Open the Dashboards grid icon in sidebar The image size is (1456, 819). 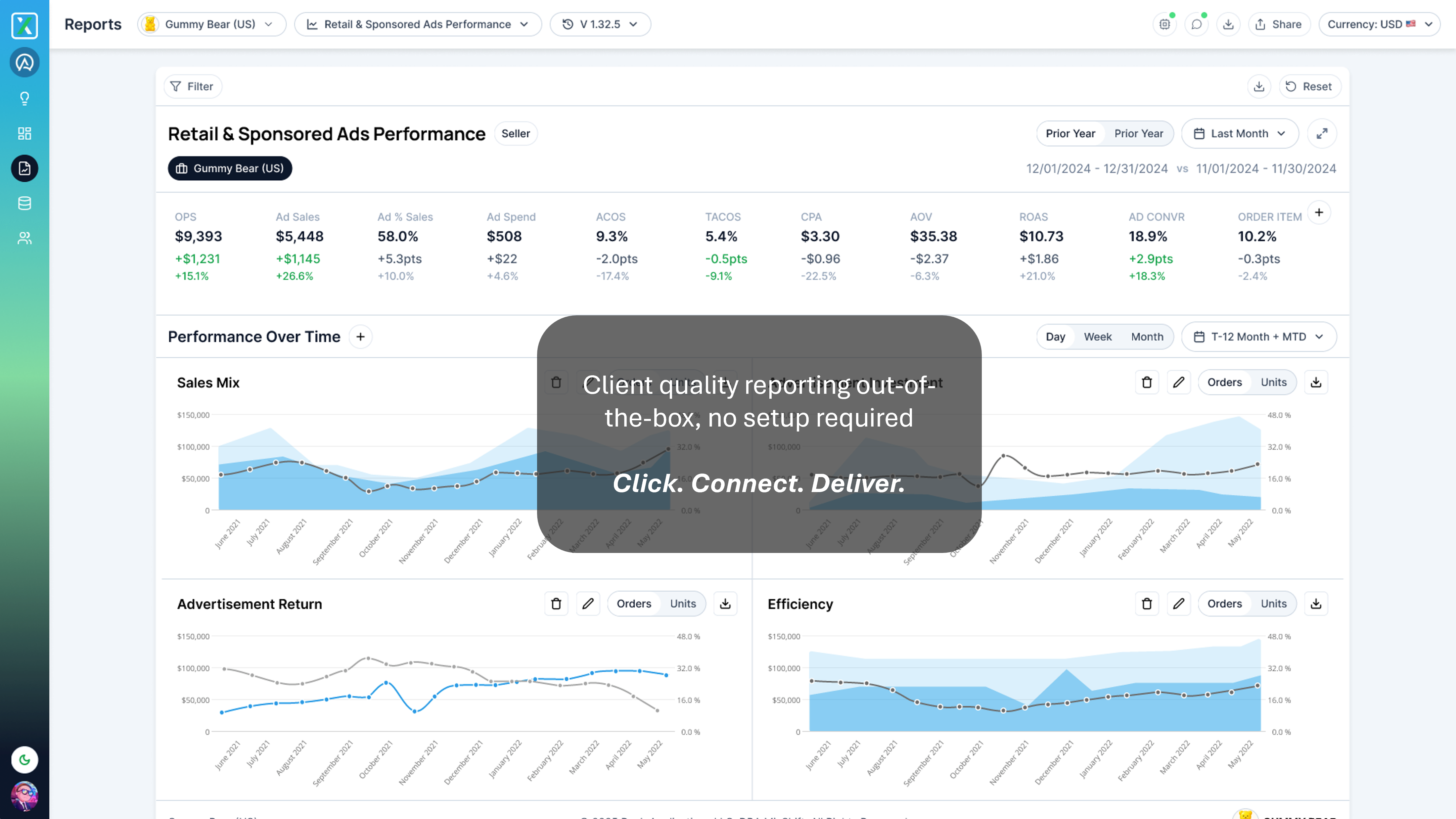pos(24,133)
